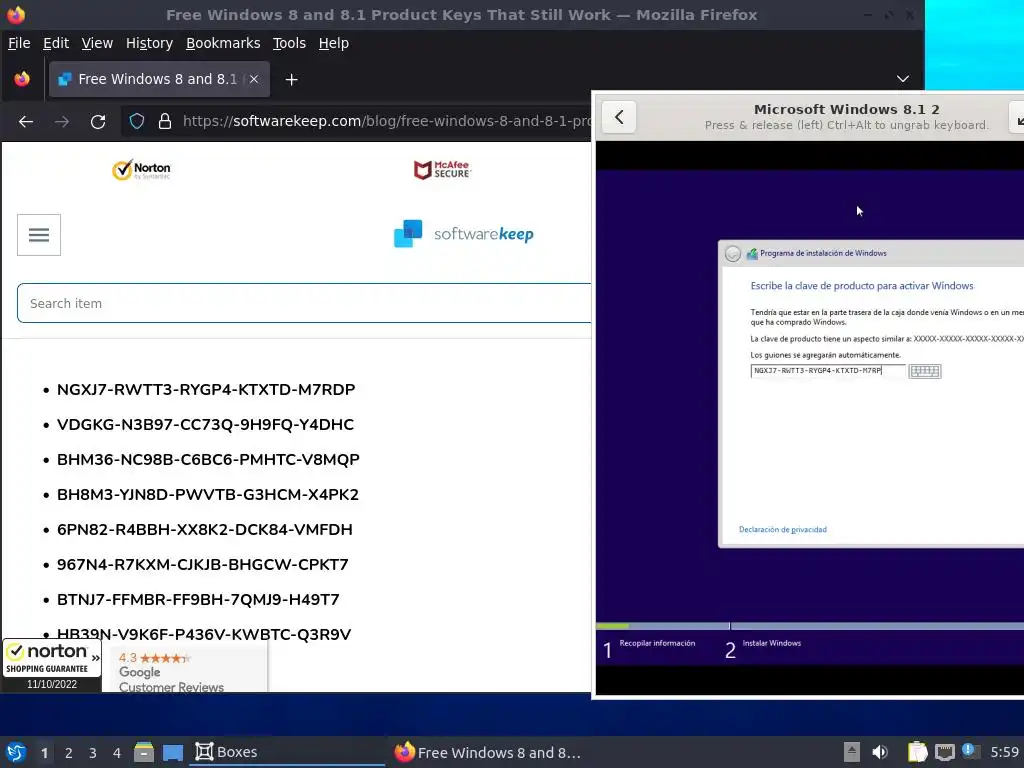Open the Tools menu

(x=289, y=43)
